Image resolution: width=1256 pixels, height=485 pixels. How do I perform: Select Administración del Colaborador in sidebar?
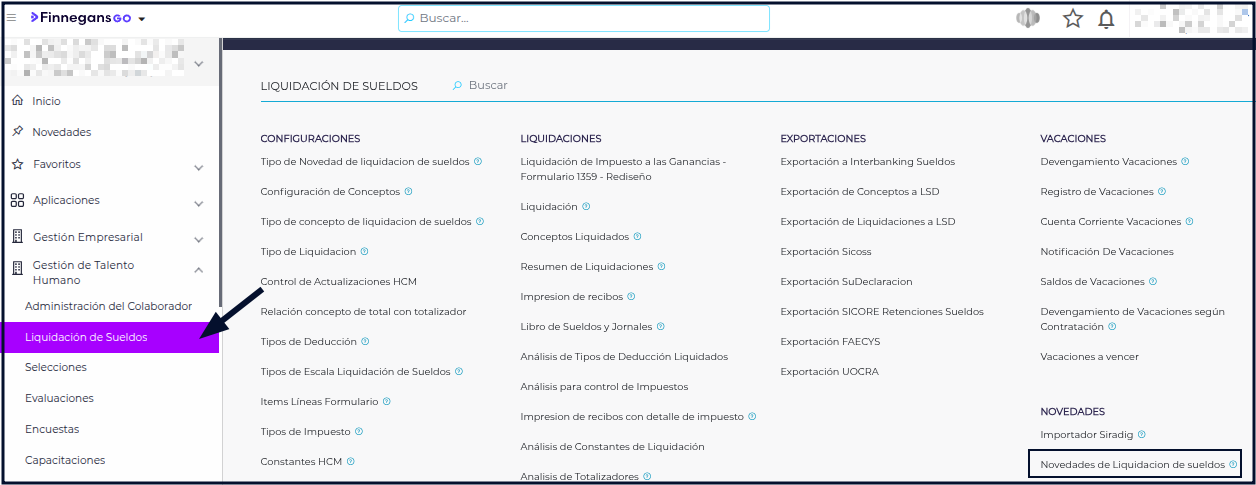click(x=108, y=306)
